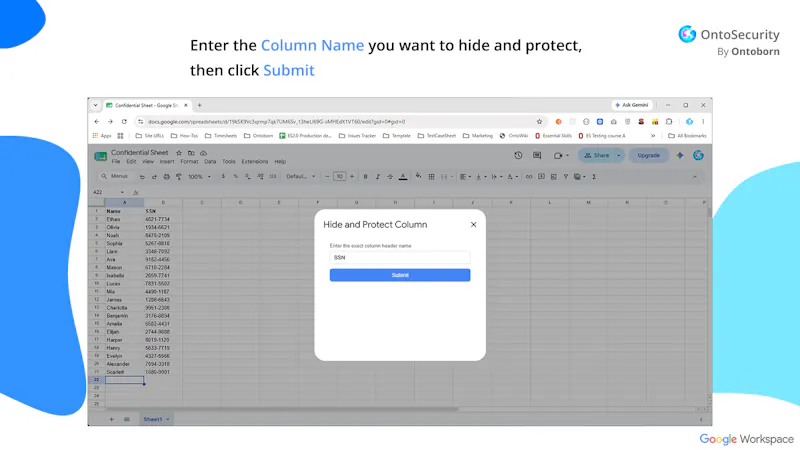Open the Sheet1 tab dropdown arrow
Image resolution: width=800 pixels, height=450 pixels.
point(168,419)
